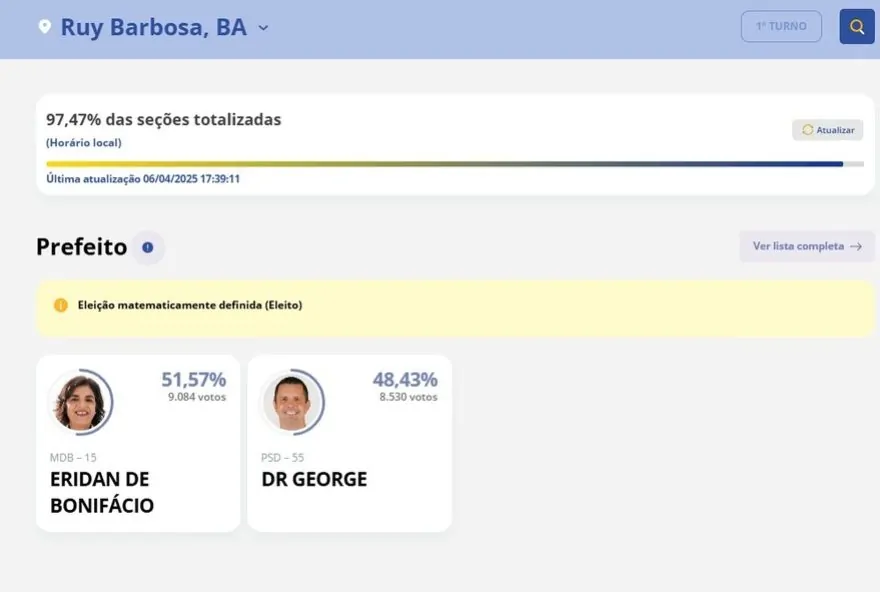Click the Eleição matematicamente definida banner text
This screenshot has height=592, width=880.
tap(190, 305)
